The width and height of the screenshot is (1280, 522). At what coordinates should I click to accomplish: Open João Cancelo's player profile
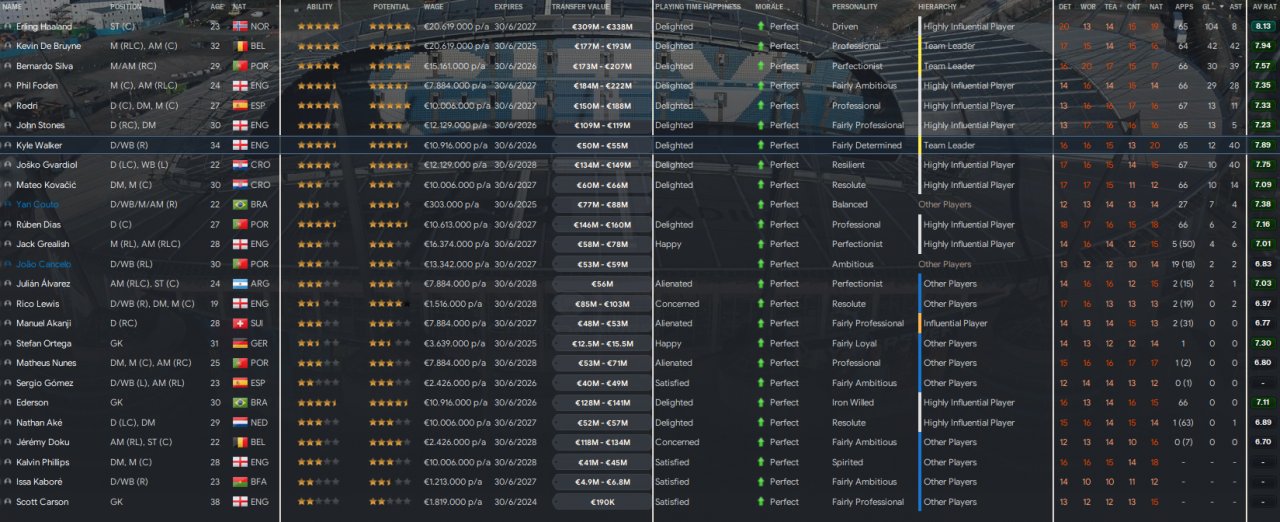[x=43, y=264]
